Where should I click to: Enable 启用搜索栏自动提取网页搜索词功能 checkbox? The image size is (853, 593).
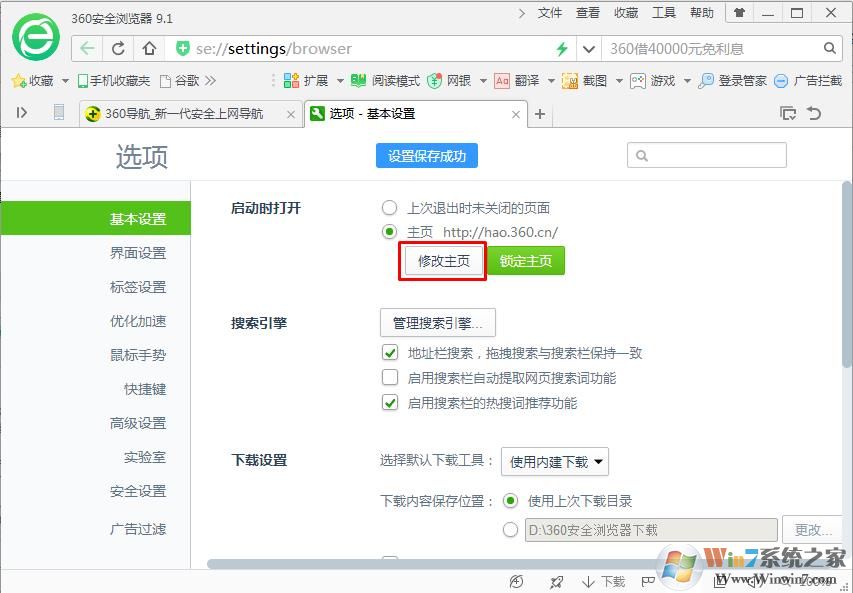pyautogui.click(x=390, y=378)
